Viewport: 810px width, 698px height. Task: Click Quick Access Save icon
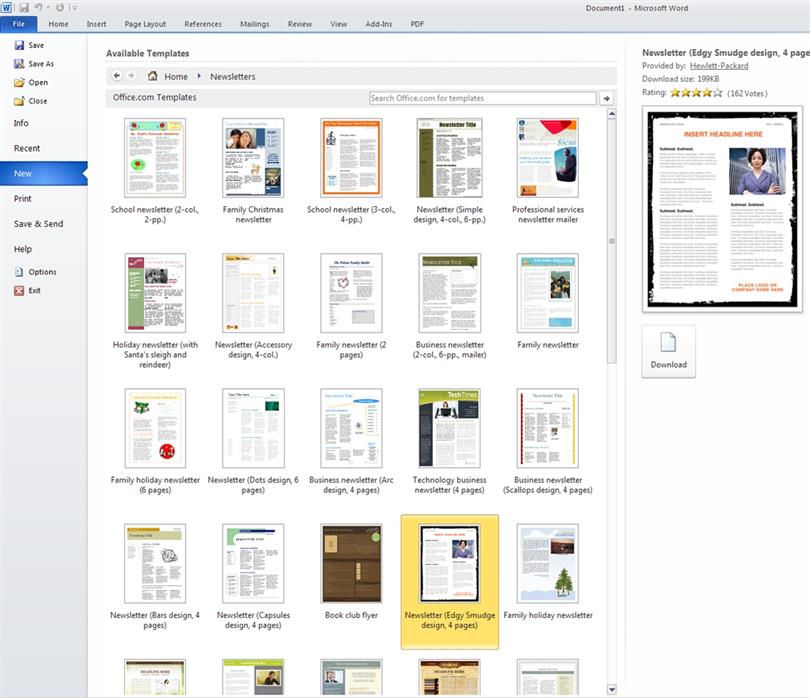(x=24, y=8)
